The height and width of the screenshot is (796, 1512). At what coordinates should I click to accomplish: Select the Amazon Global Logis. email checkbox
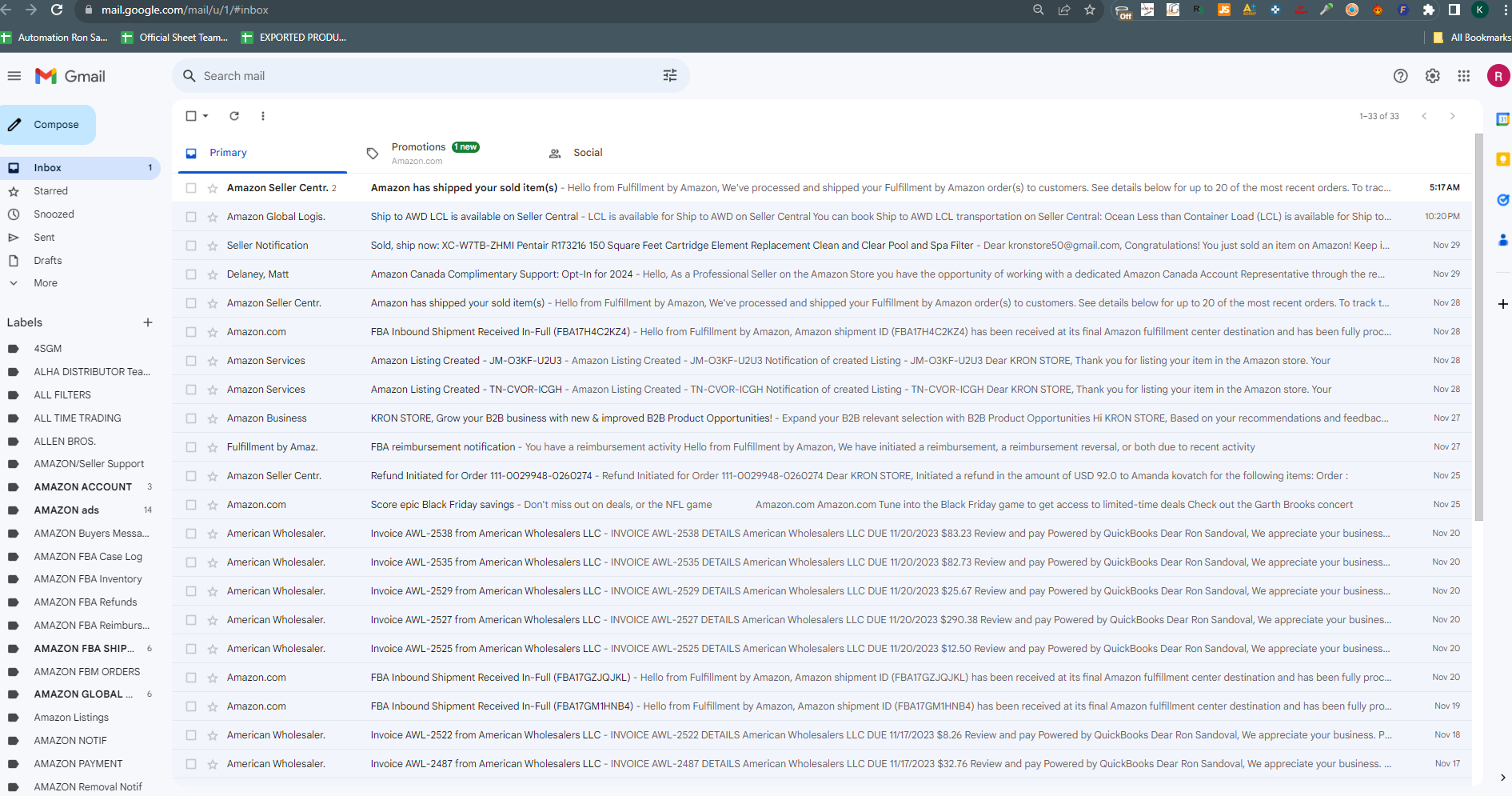[191, 217]
